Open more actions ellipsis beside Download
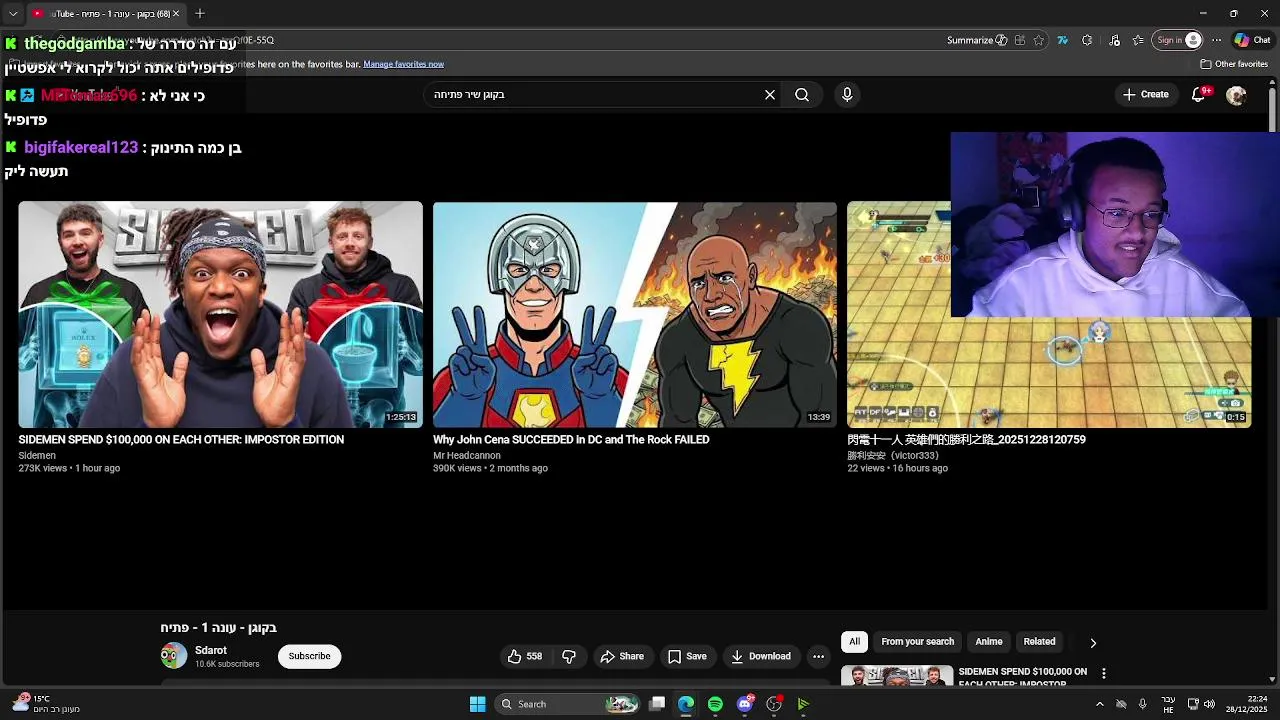This screenshot has width=1280, height=720. pos(818,656)
